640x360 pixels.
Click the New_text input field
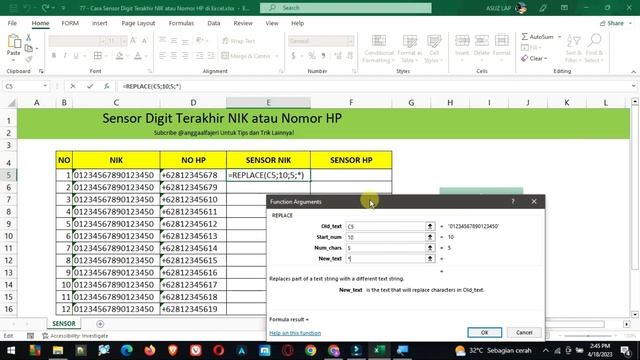[x=385, y=258]
